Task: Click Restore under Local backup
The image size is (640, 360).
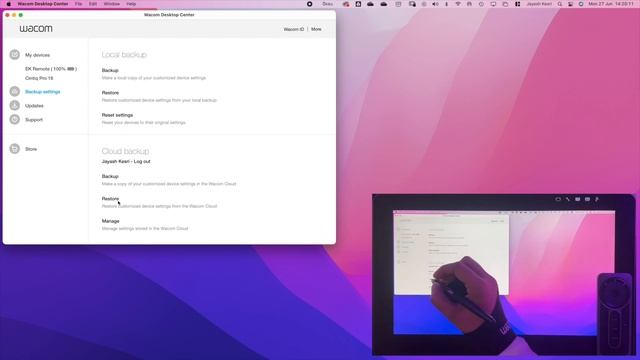Action: point(110,93)
